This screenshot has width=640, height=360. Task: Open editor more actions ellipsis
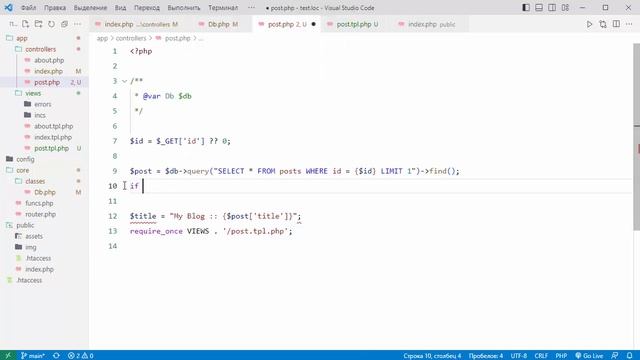pyautogui.click(x=629, y=24)
